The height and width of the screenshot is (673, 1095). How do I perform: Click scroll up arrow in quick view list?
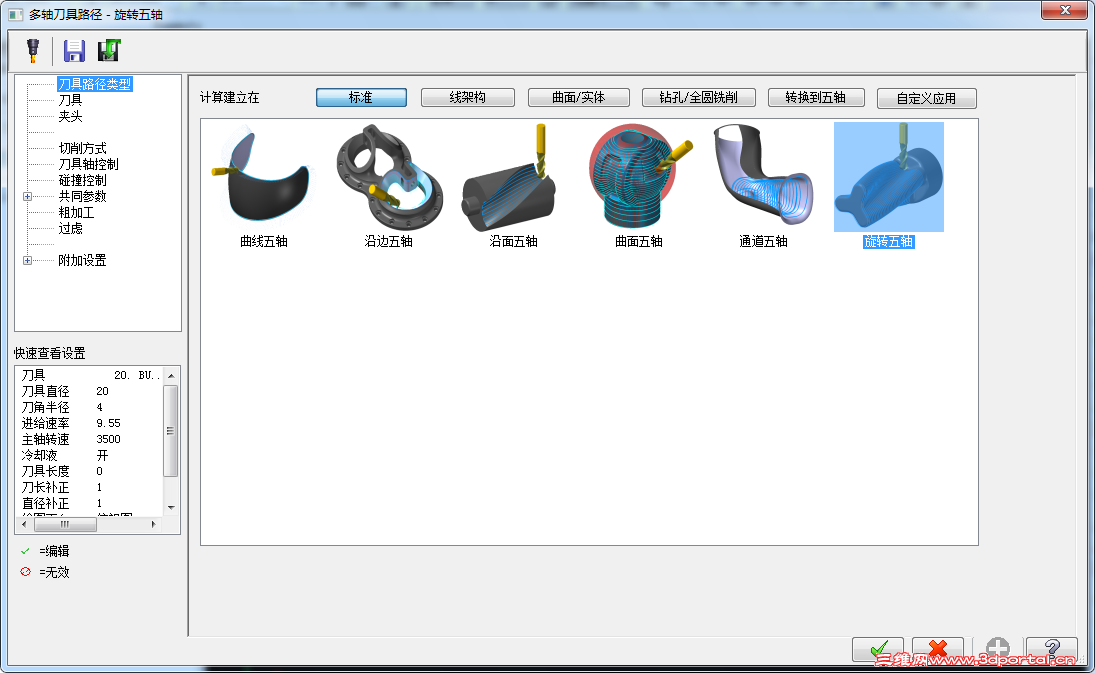point(171,376)
